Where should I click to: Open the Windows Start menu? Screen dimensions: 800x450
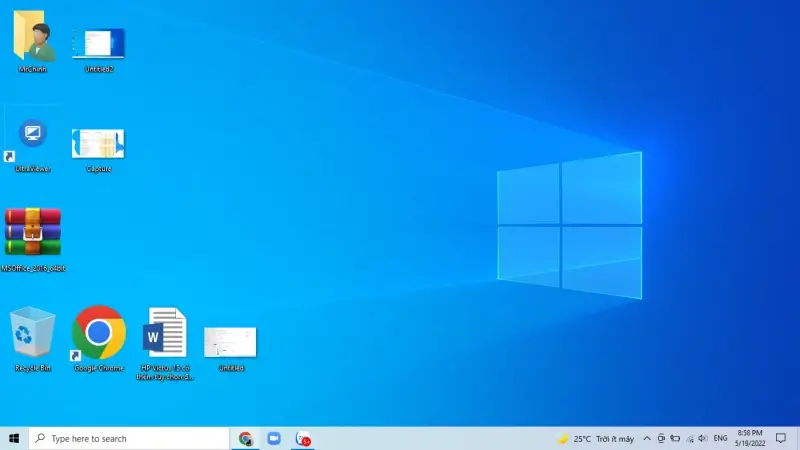14,439
